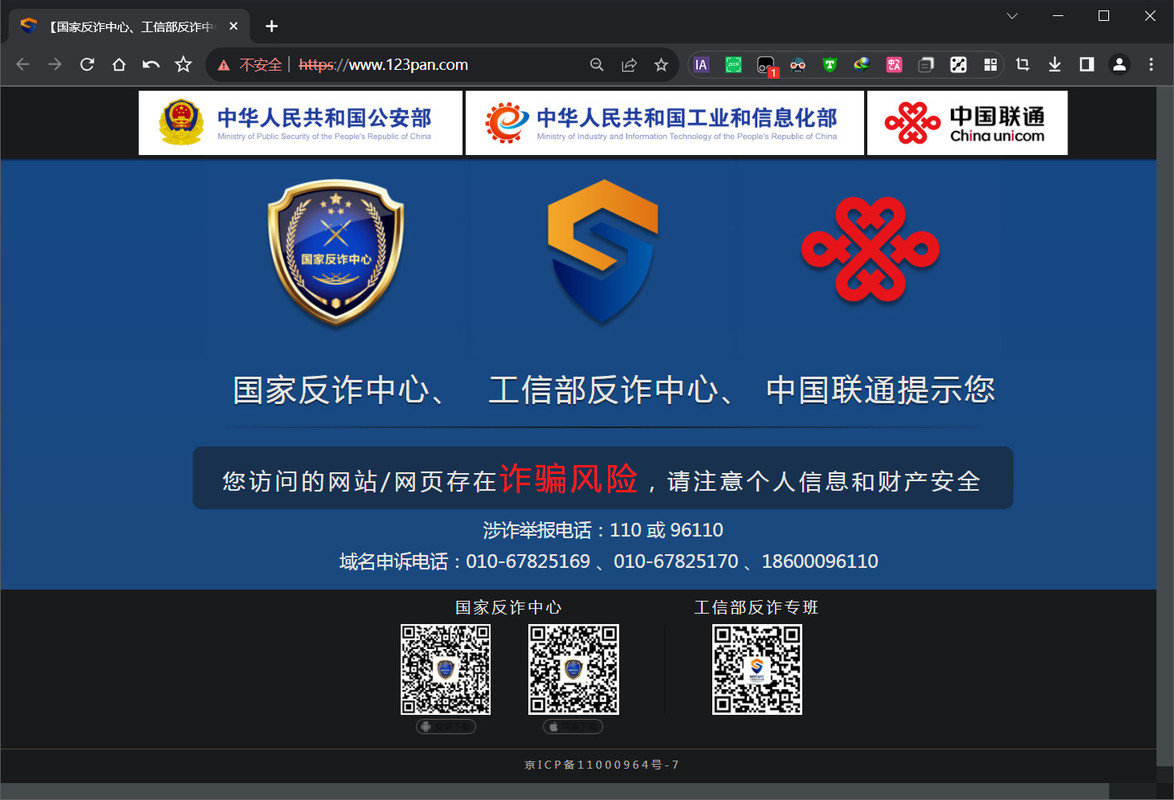The image size is (1174, 800).
Task: Click the 国家反诈中心、工信部反诈中心、中国联通提示您 headline
Action: point(613,390)
